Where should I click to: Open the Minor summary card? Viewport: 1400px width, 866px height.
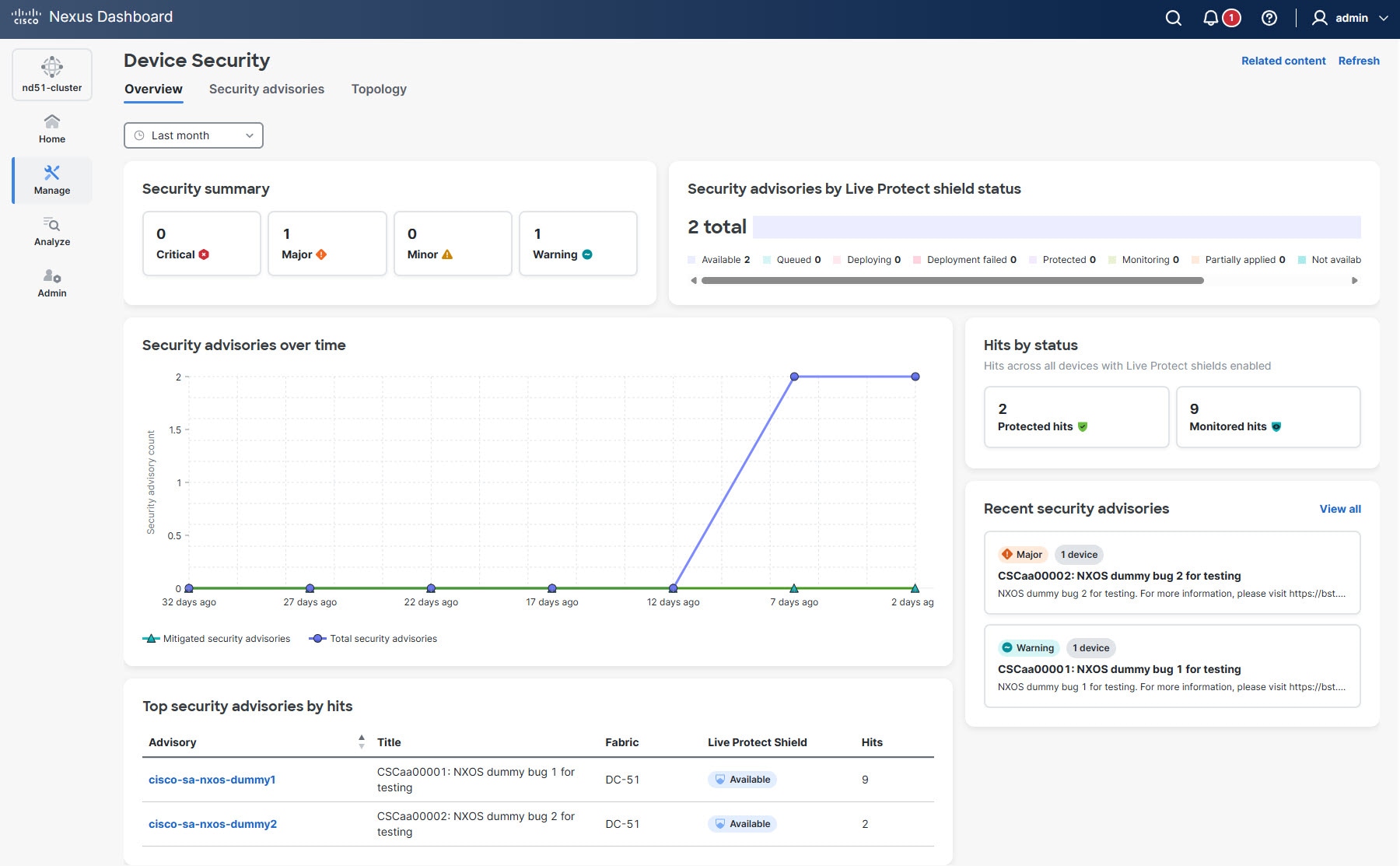[453, 244]
